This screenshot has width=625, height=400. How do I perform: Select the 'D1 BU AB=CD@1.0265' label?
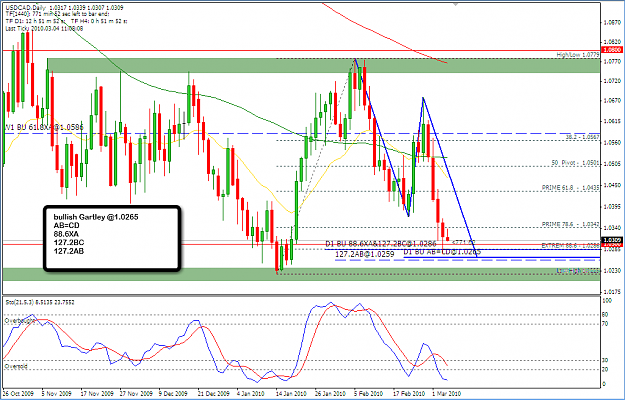[442, 252]
